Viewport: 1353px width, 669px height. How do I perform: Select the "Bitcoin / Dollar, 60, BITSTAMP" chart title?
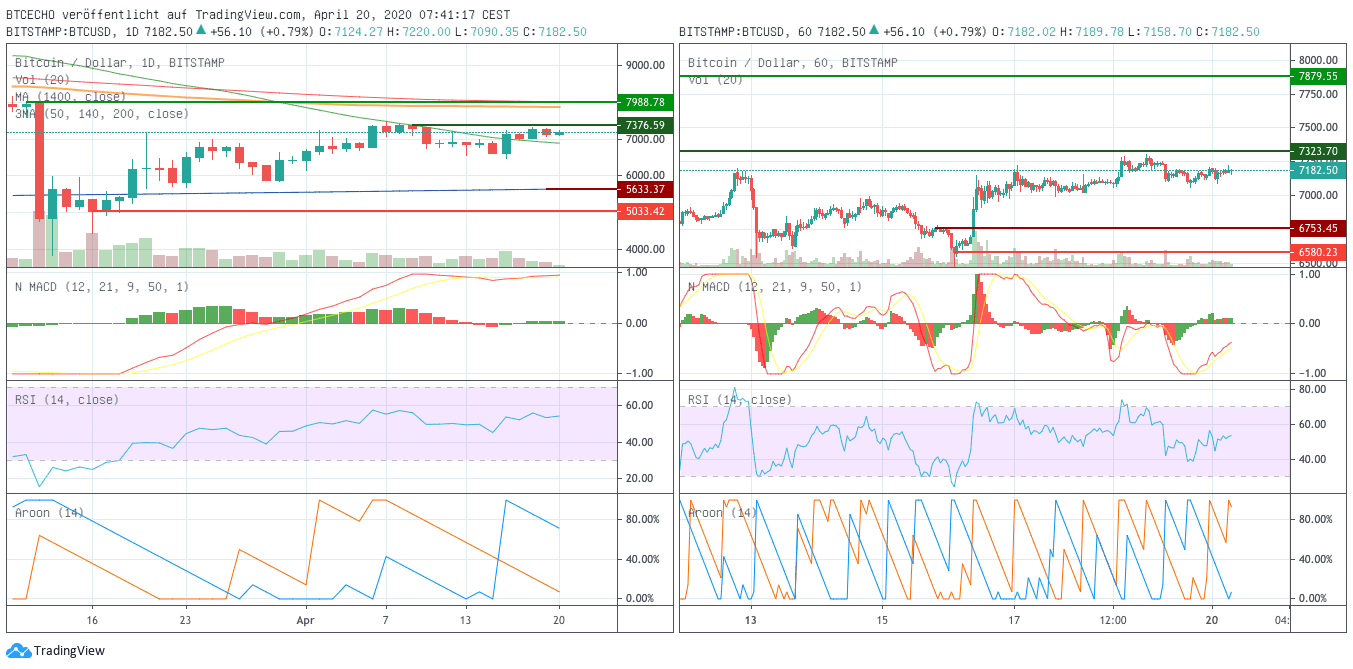coord(793,62)
